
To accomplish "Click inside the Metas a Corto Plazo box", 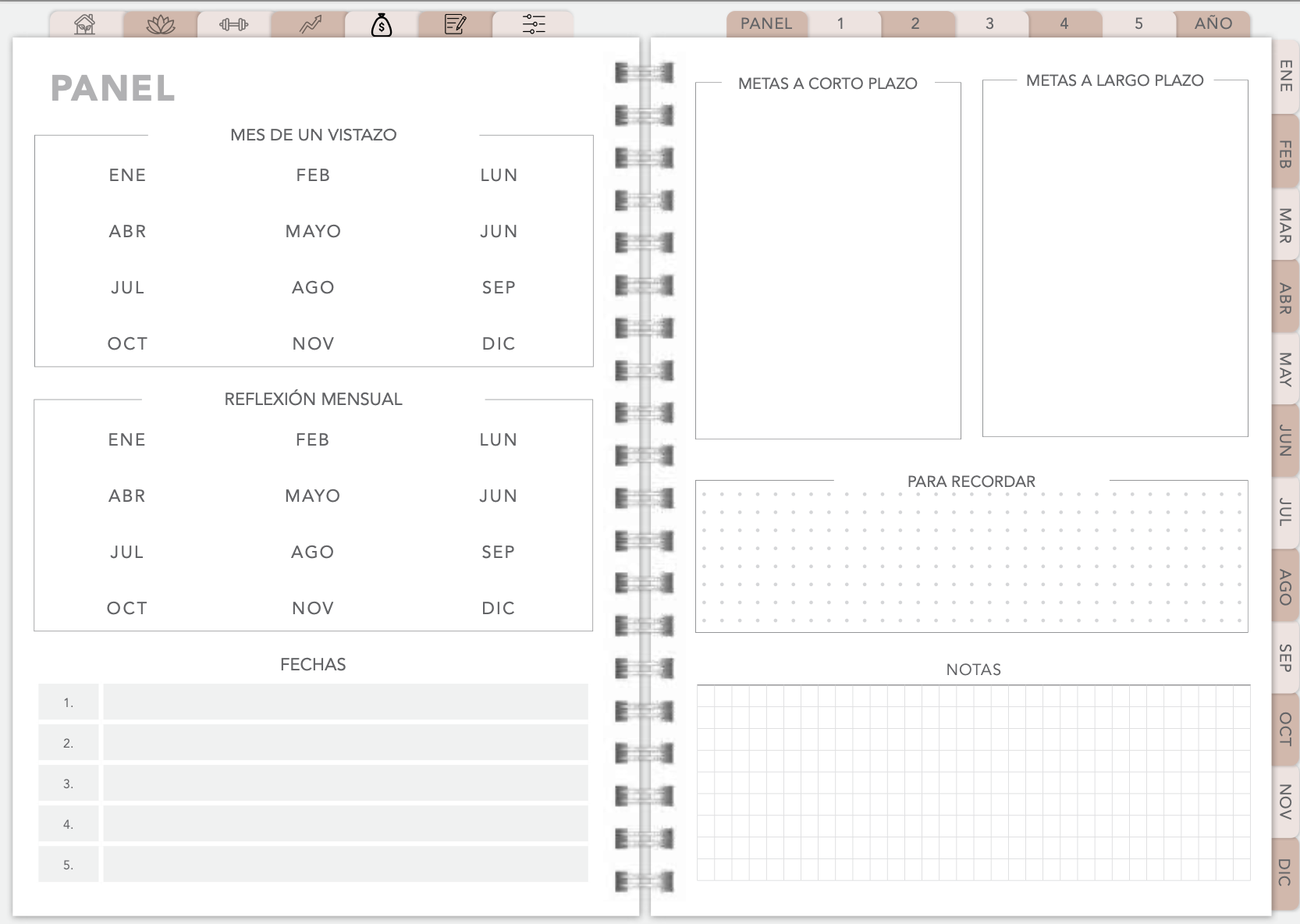I will pos(827,265).
